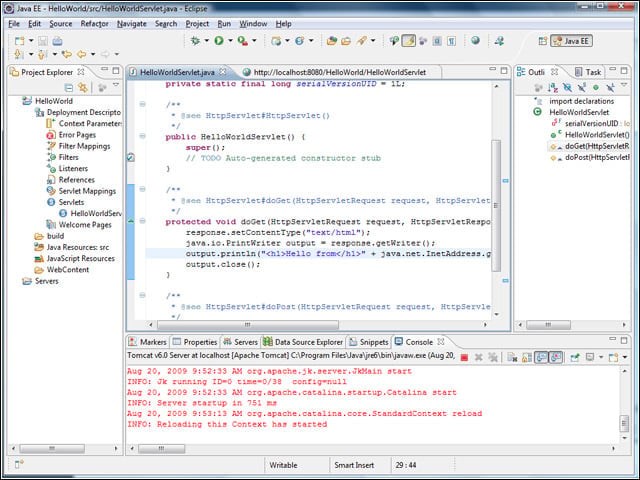Click Collapse All in Project Explorer
Screen dimensions: 640x480
[69, 87]
